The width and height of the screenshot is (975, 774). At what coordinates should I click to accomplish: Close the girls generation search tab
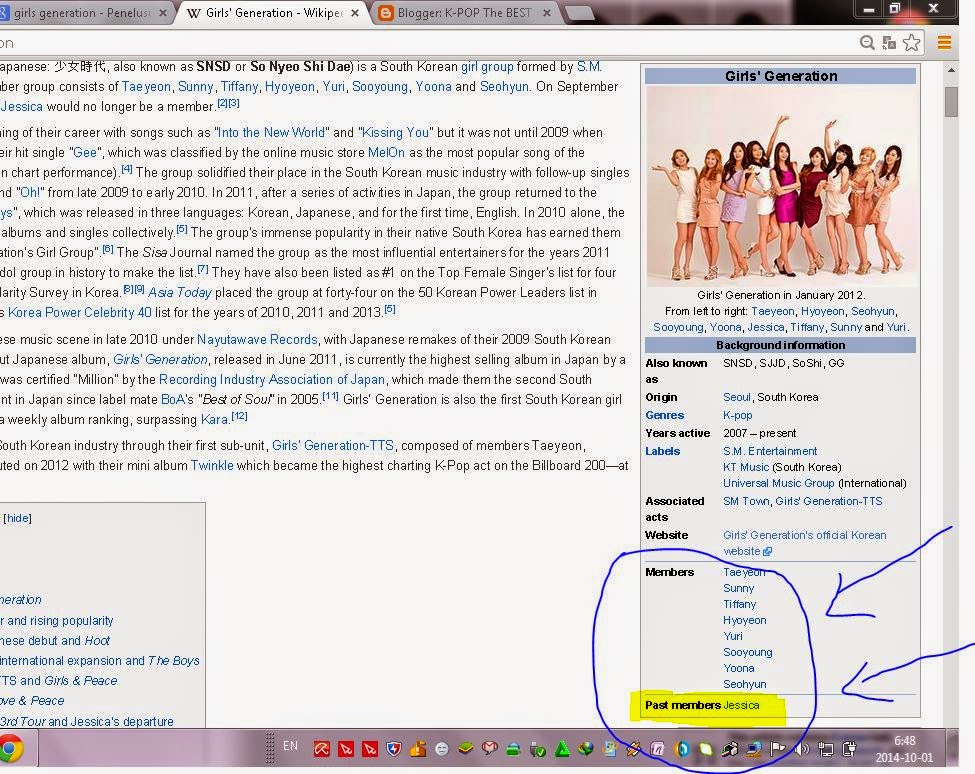pos(163,13)
